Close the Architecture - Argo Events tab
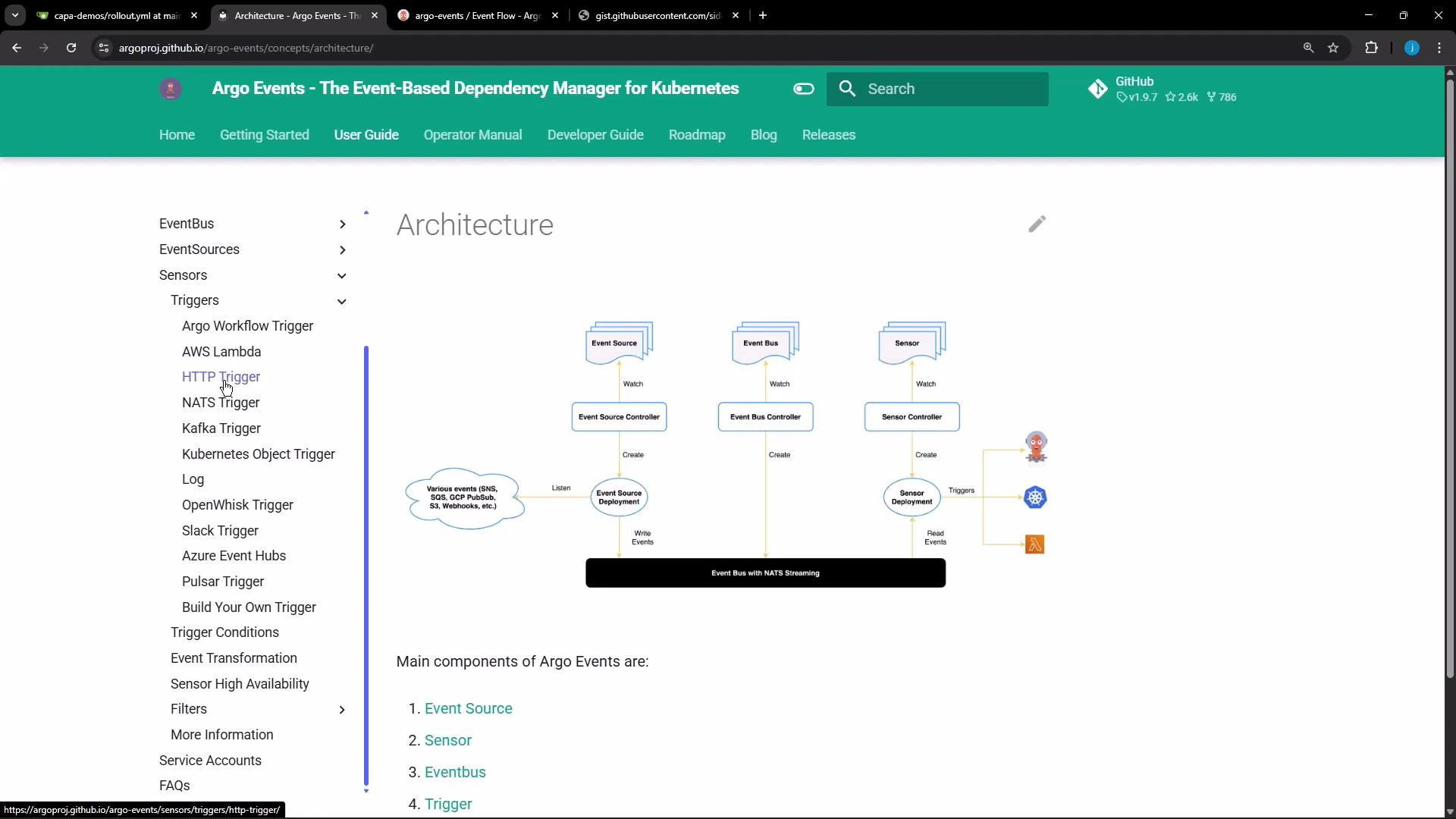The height and width of the screenshot is (819, 1456). [375, 15]
